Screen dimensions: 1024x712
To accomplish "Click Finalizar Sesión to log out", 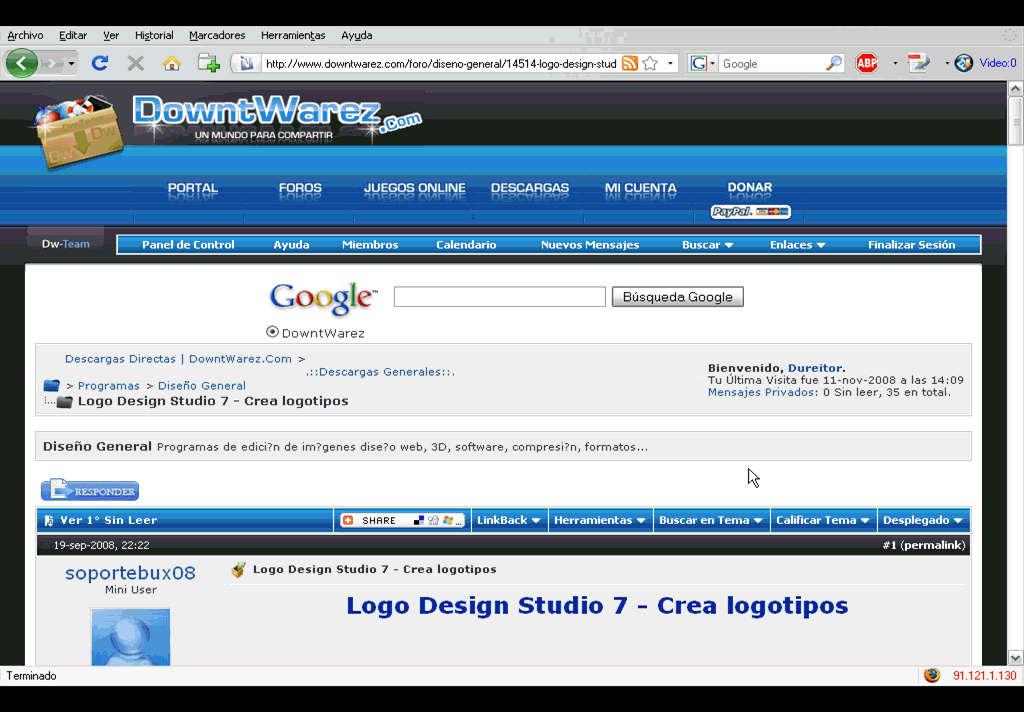I will pyautogui.click(x=912, y=245).
